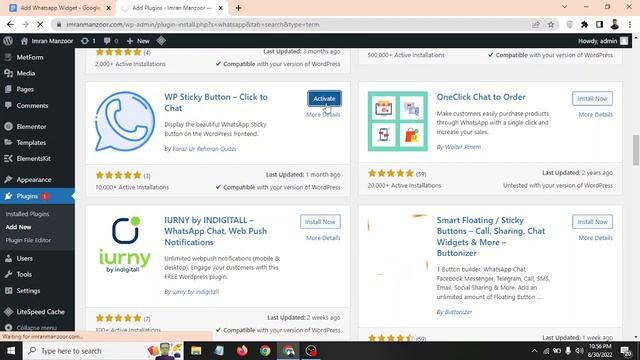Open author Walter Pinem link
Viewport: 640px width, 360px height.
(x=462, y=147)
